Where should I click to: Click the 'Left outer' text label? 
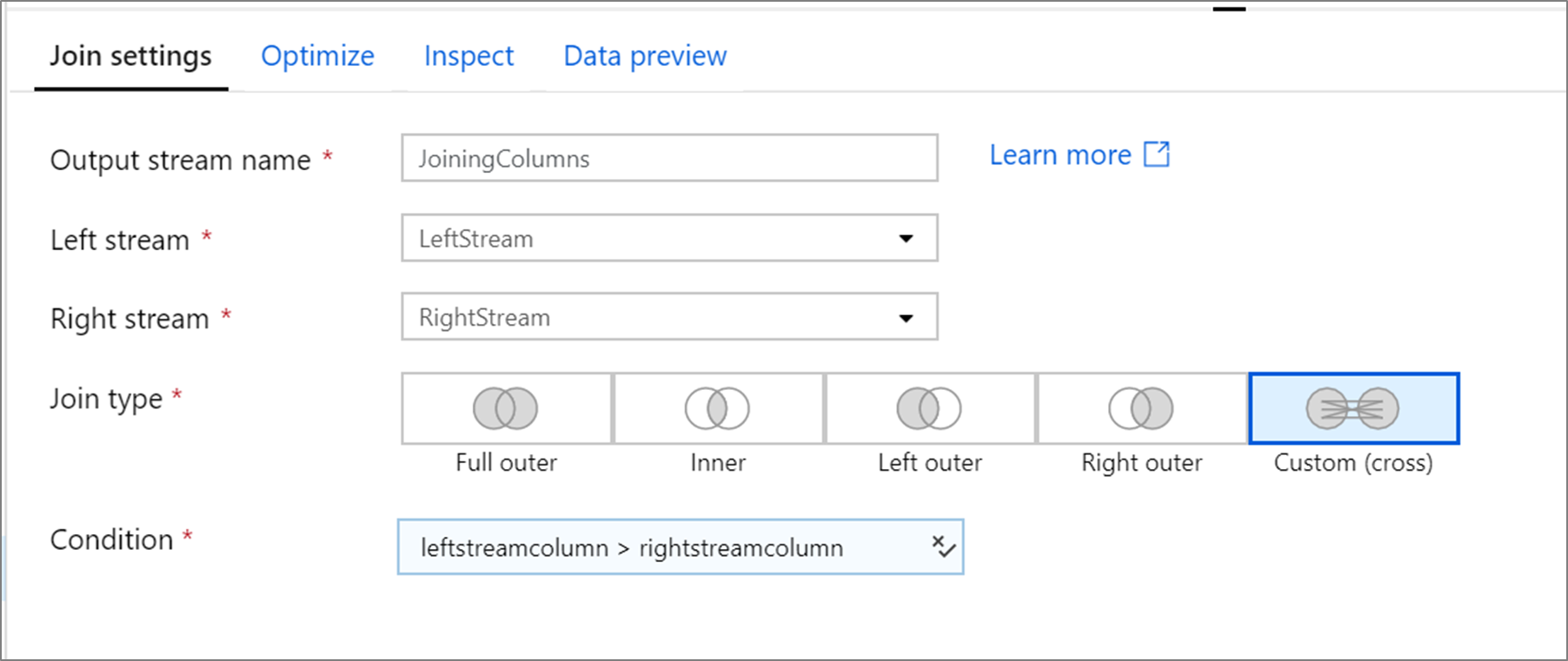coord(929,463)
